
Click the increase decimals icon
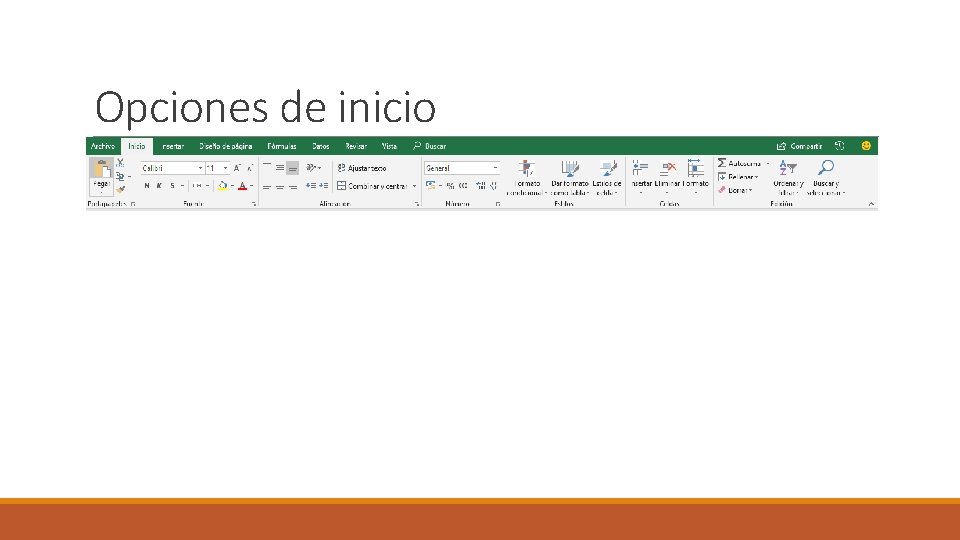click(x=481, y=186)
